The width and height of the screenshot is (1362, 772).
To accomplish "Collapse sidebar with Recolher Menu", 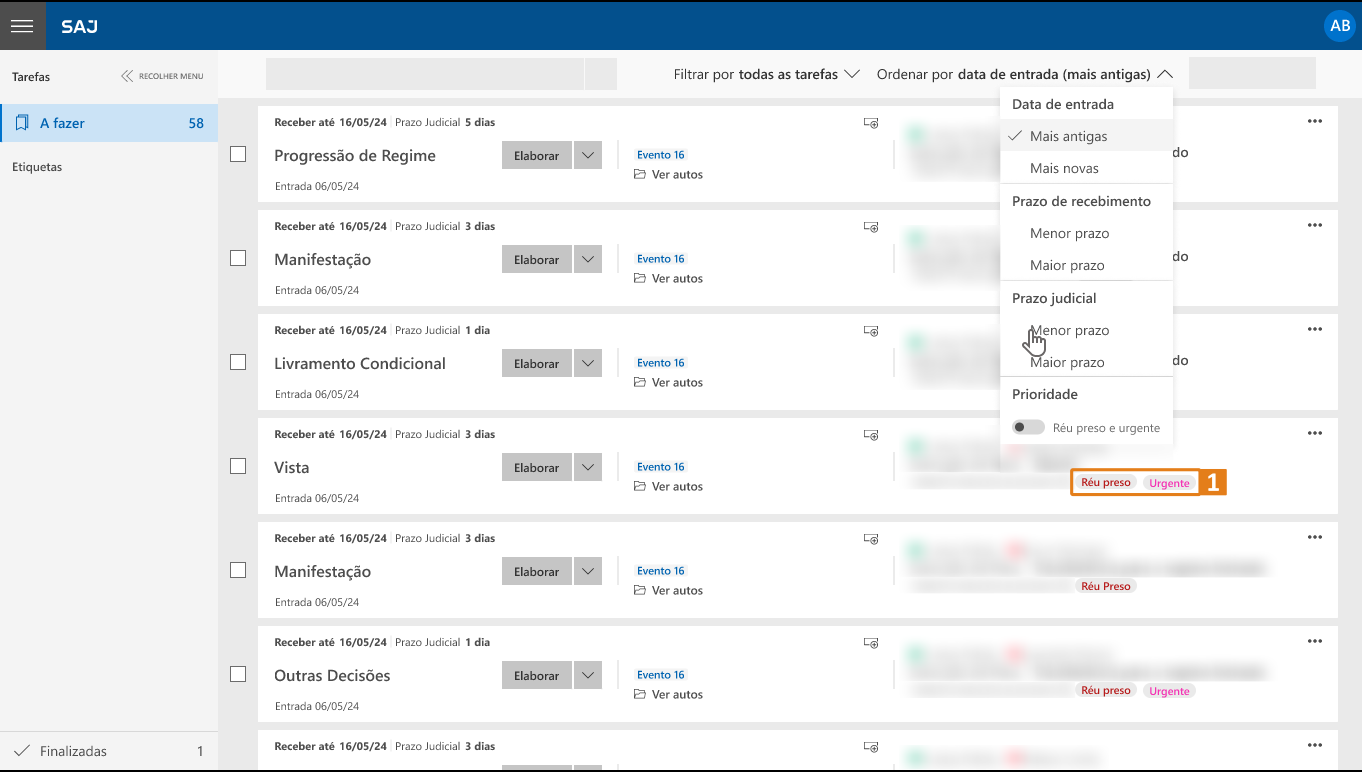I will 162,76.
